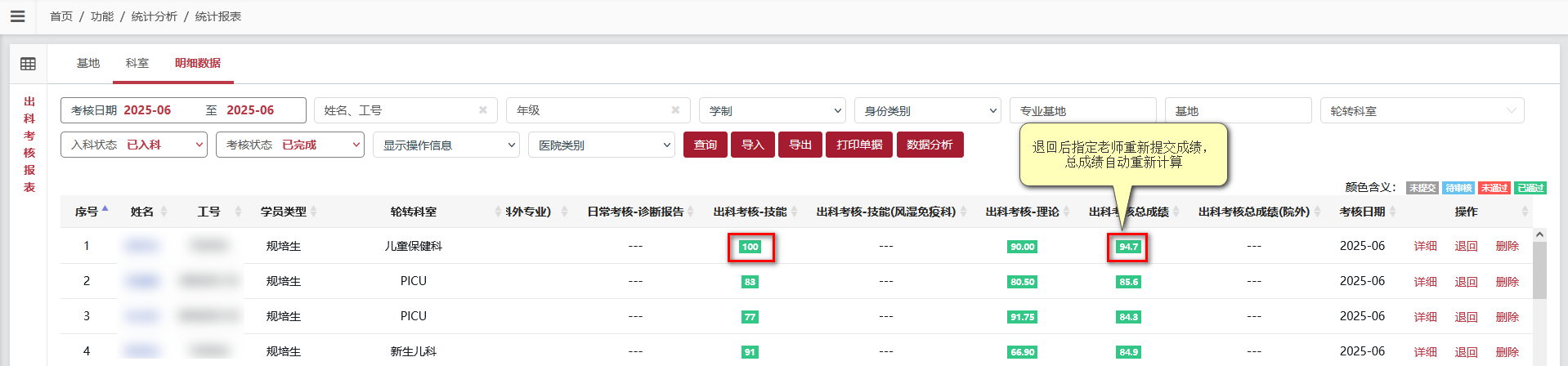Click the table vertical scrollbar thumb

(1539, 271)
